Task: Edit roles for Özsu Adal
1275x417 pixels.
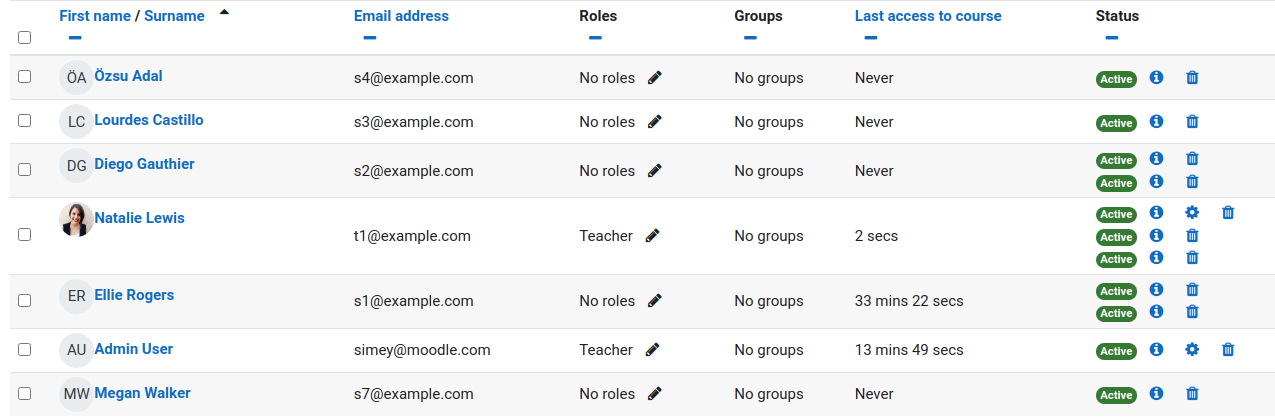Action: [654, 78]
